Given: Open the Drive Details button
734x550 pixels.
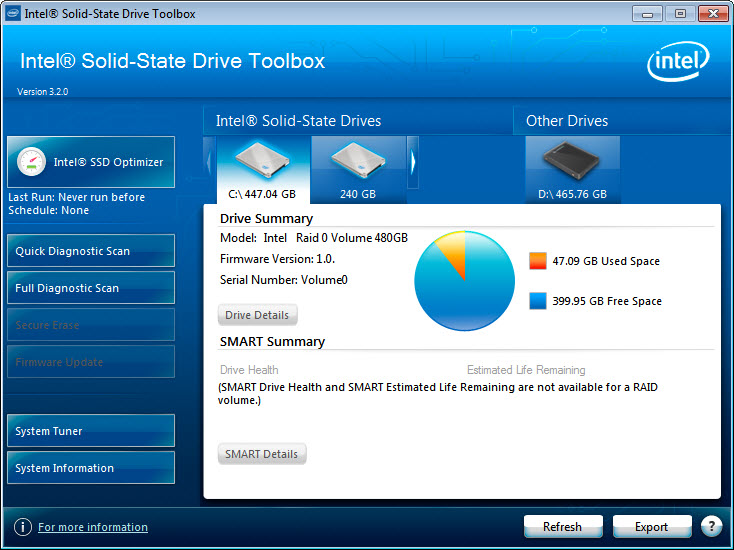Looking at the screenshot, I should [x=257, y=315].
